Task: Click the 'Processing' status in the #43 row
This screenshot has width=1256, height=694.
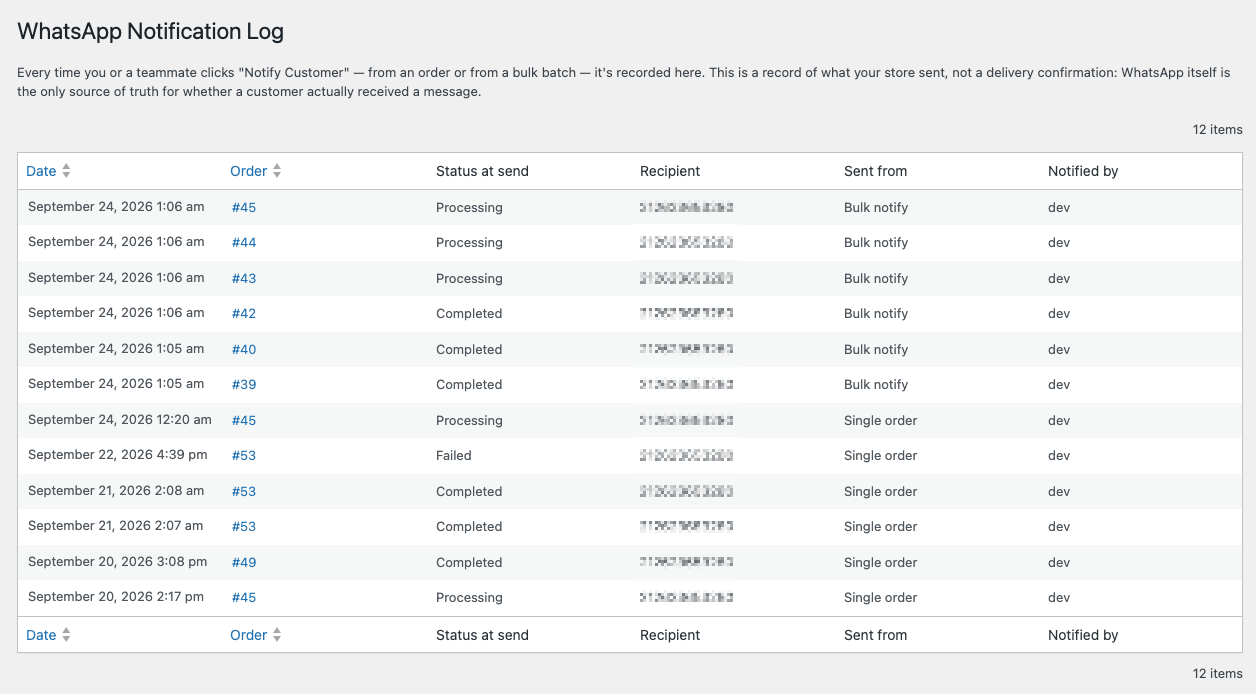Action: (x=469, y=278)
